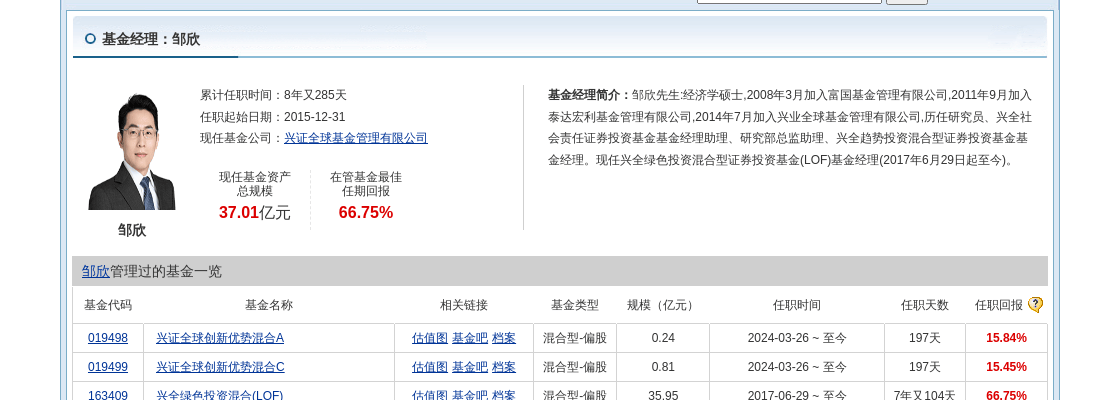
Task: Open fund code 019499
Action: pos(108,367)
